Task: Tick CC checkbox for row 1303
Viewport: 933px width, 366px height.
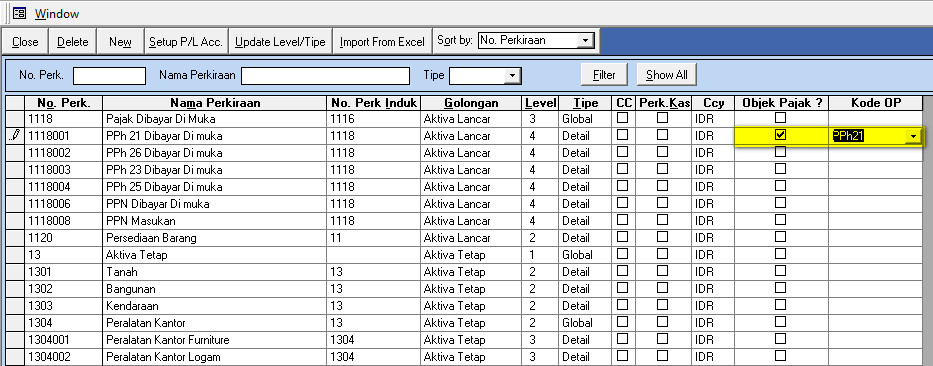Action: (x=622, y=305)
